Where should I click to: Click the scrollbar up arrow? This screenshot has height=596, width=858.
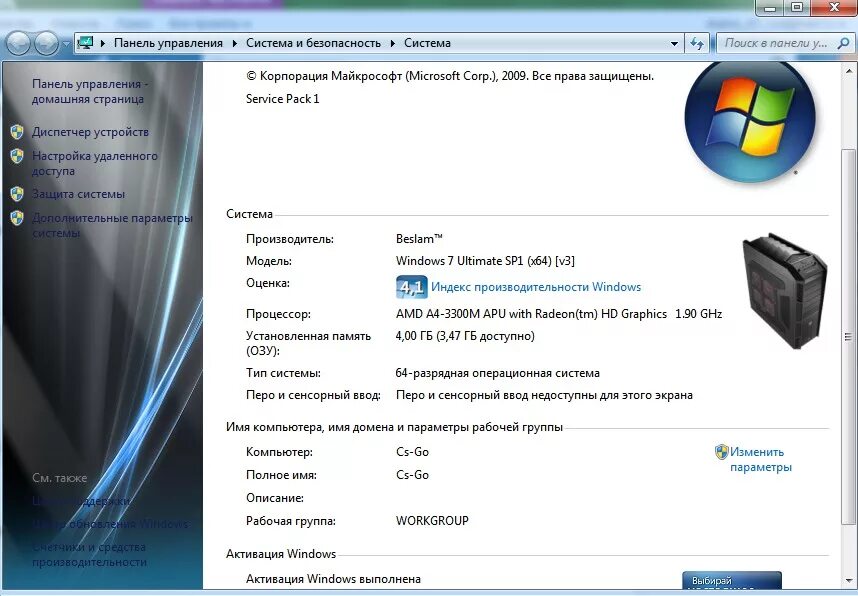849,71
